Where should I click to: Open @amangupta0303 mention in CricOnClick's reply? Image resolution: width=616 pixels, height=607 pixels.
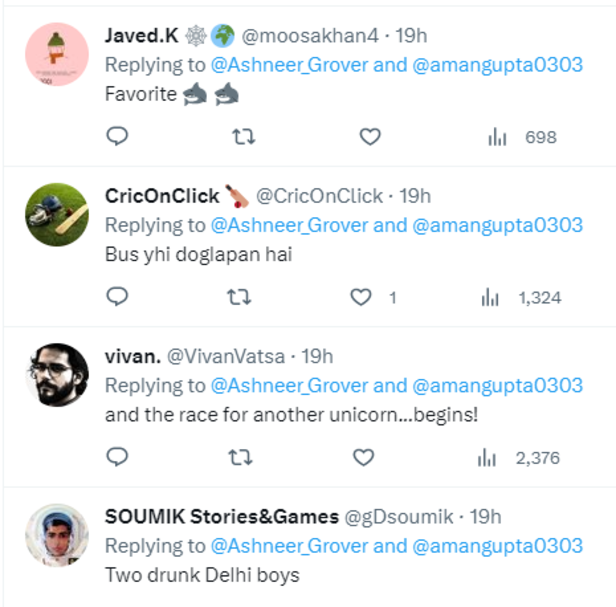[497, 225]
